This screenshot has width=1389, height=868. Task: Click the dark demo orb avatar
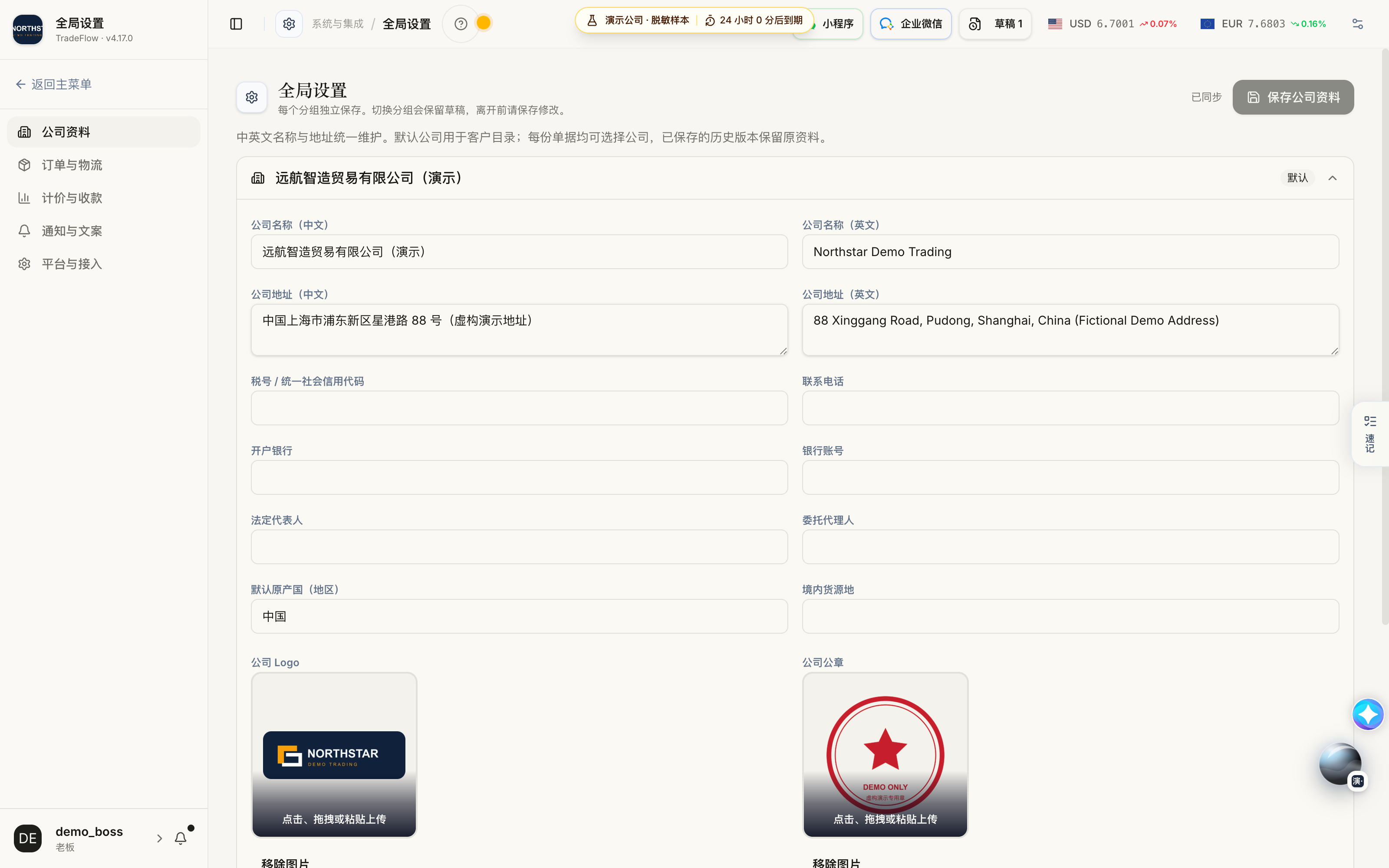click(1340, 764)
